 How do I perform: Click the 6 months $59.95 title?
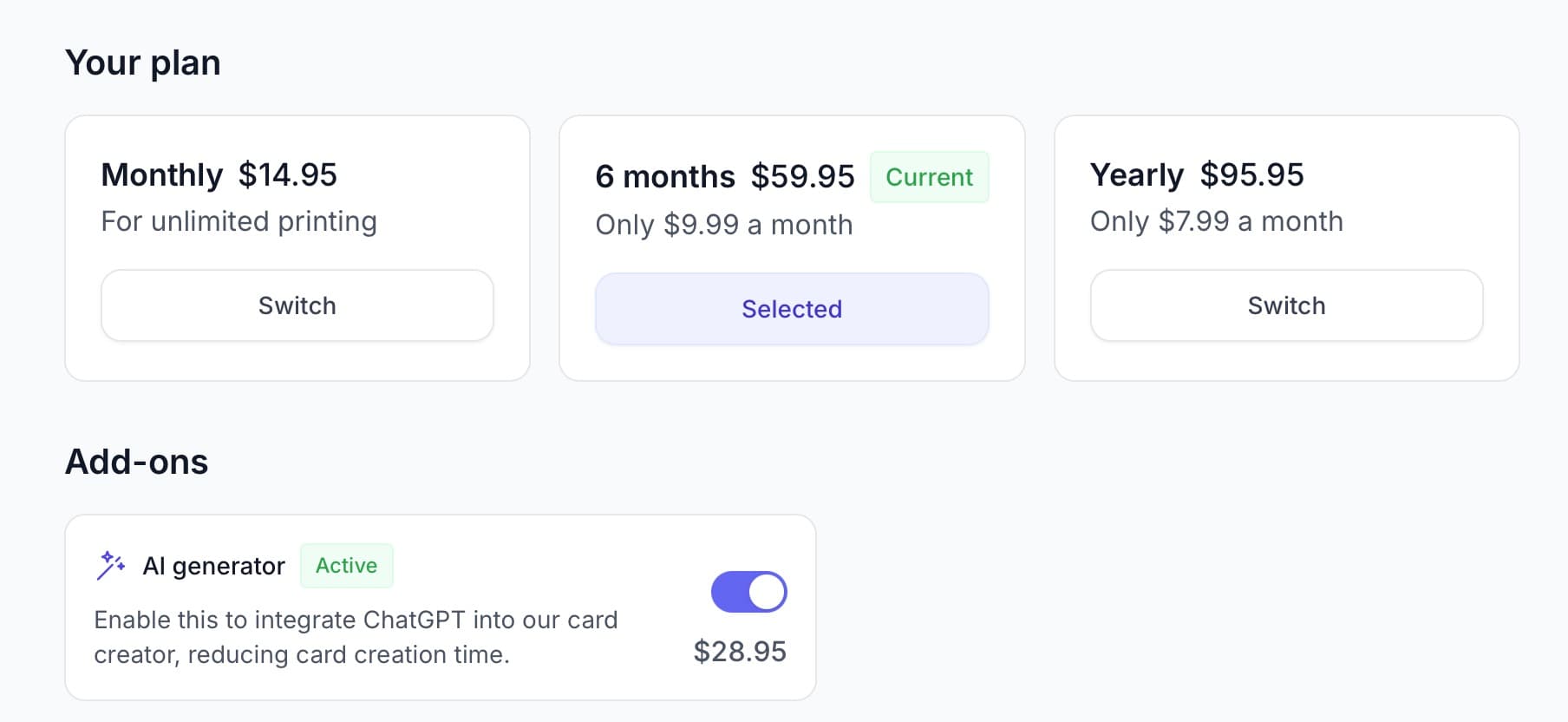(x=724, y=177)
